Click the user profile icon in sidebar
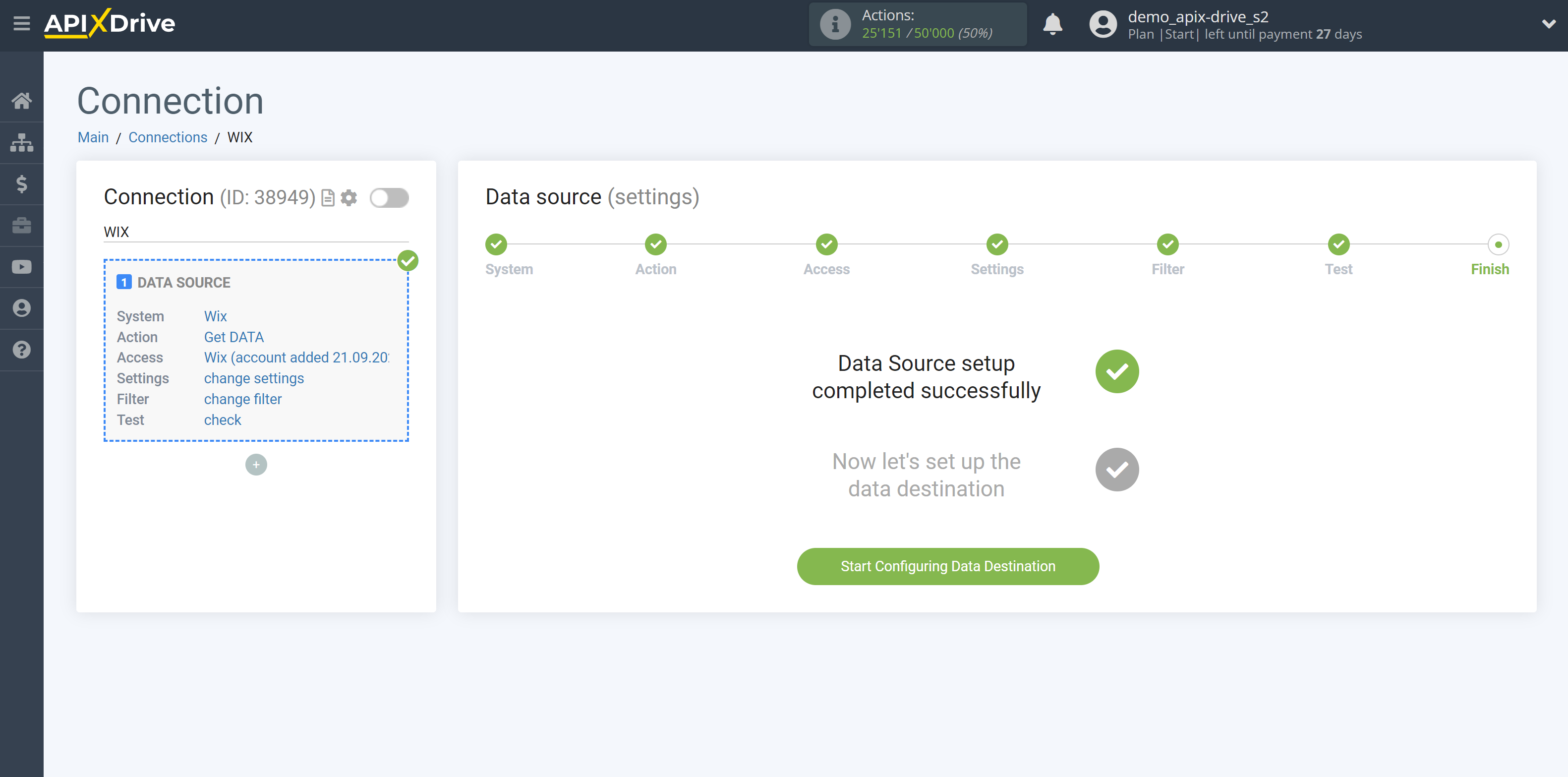1568x777 pixels. 22,308
